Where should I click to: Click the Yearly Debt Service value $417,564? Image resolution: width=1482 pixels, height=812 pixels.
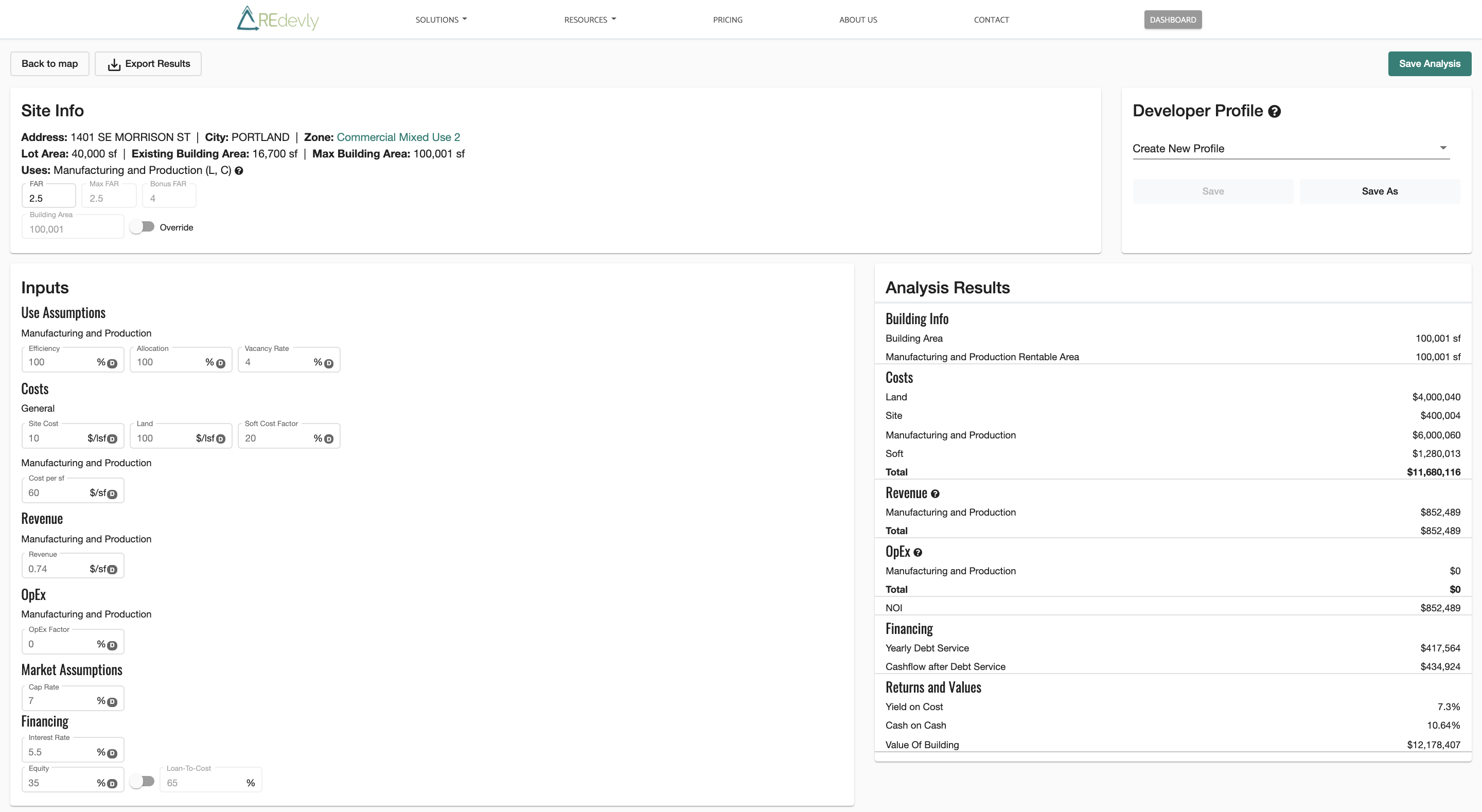(1440, 648)
